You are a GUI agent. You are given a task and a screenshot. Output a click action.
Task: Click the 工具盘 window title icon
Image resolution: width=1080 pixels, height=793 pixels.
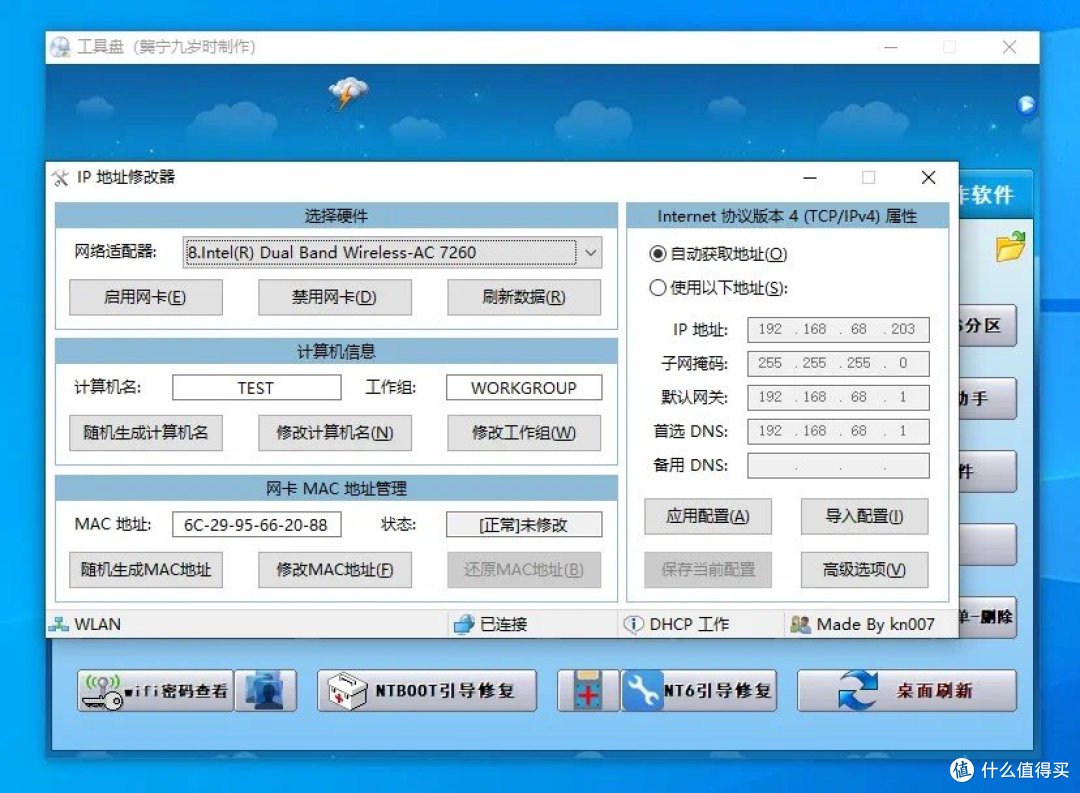61,47
